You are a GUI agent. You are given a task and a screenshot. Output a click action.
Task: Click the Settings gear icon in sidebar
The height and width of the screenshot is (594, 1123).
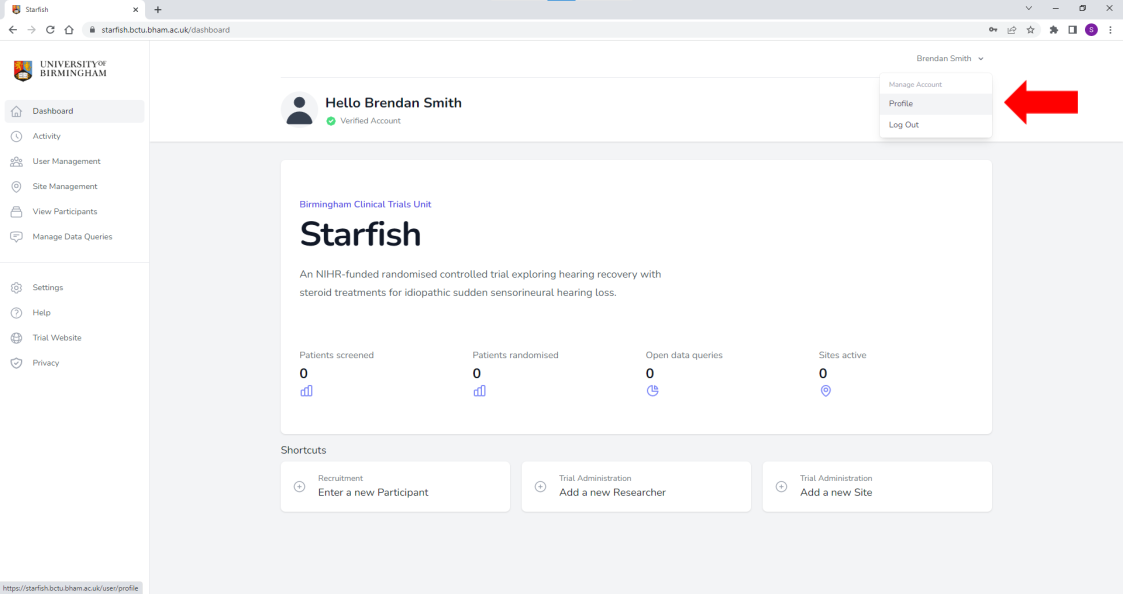click(x=16, y=287)
